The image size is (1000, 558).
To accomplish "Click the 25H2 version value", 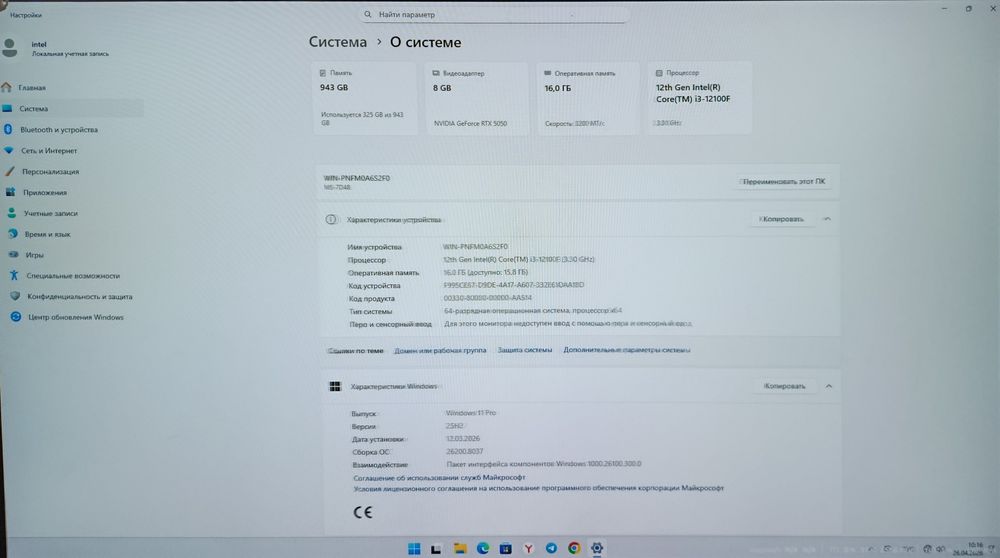I will (455, 425).
